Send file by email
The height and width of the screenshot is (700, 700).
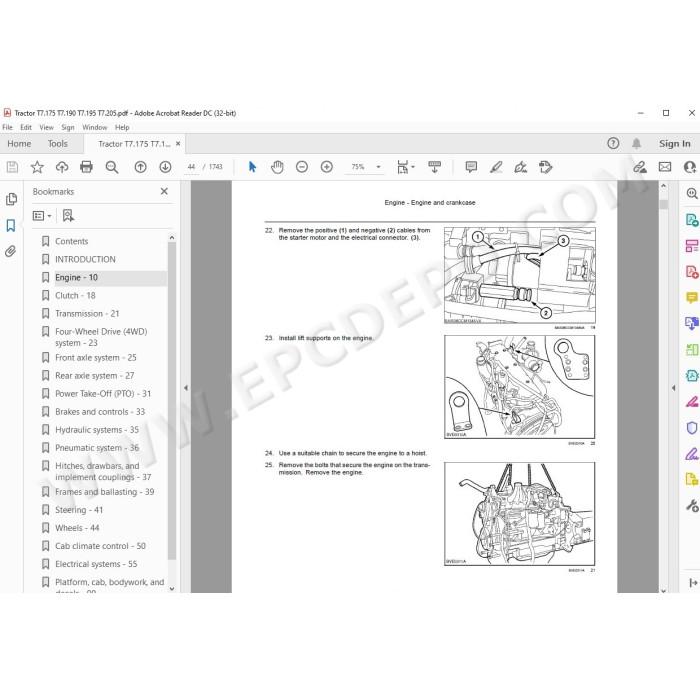tap(665, 167)
